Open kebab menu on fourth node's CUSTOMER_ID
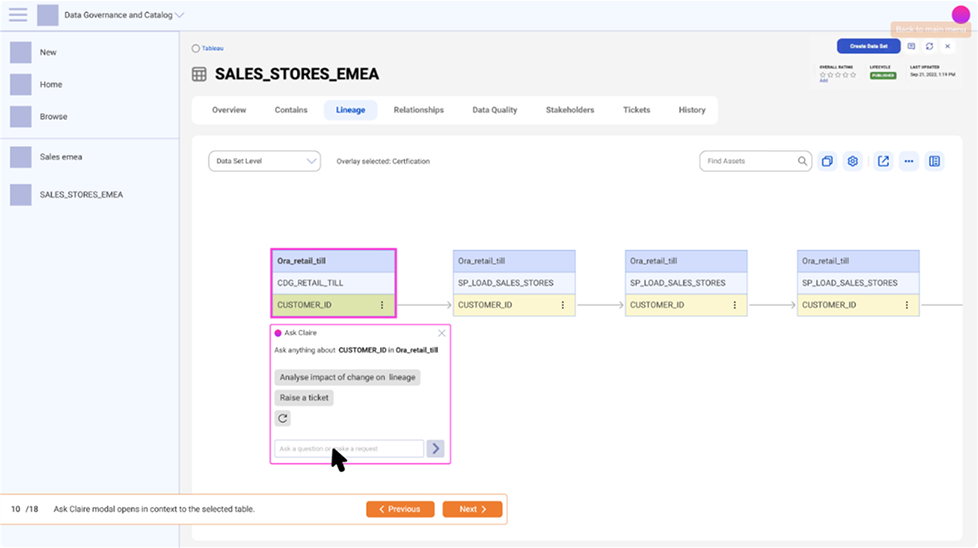 [907, 305]
